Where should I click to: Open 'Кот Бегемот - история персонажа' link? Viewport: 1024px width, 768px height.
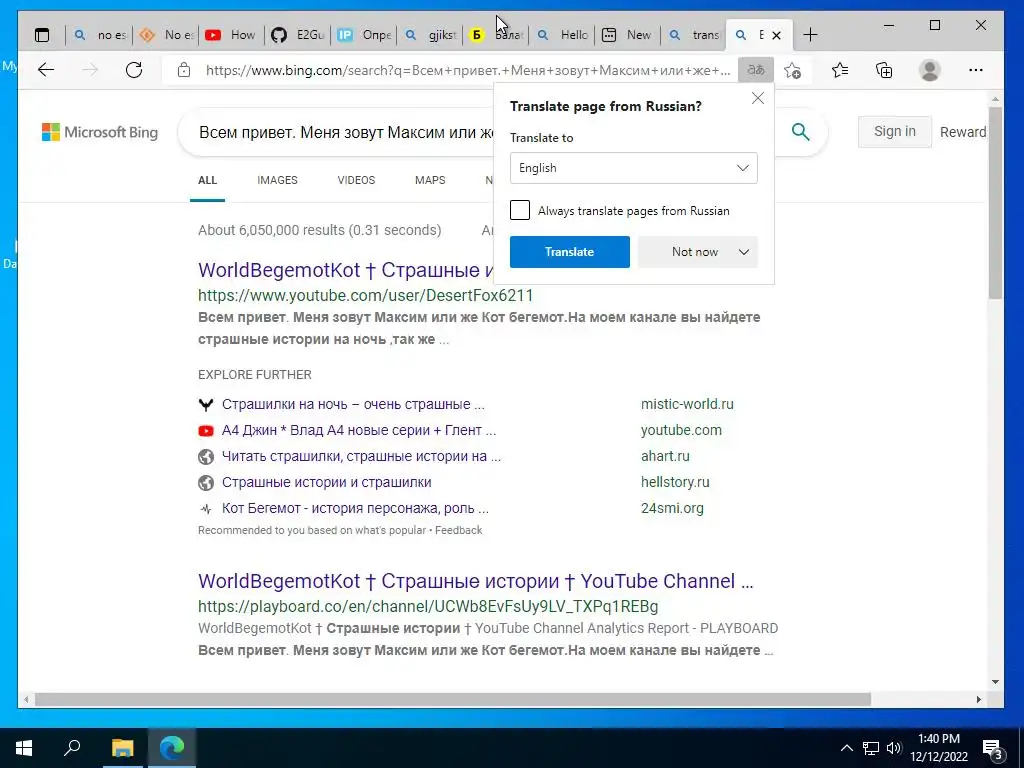coord(355,508)
